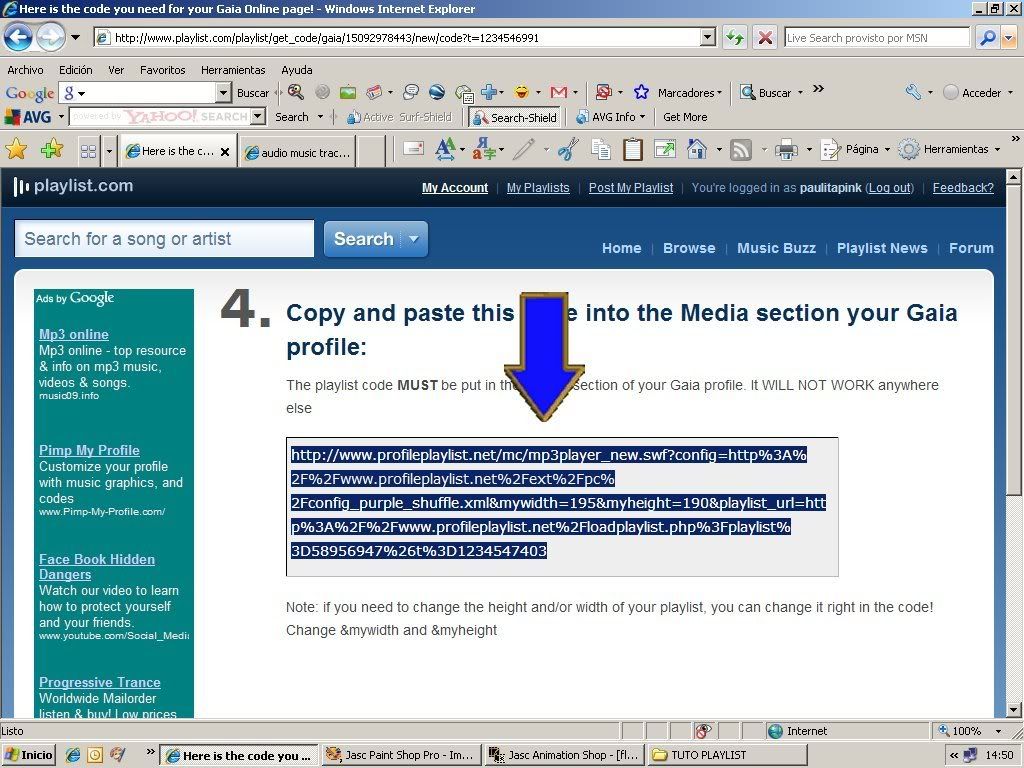Click the blue plus icon in Google toolbar
This screenshot has width=1024, height=768.
click(x=488, y=93)
